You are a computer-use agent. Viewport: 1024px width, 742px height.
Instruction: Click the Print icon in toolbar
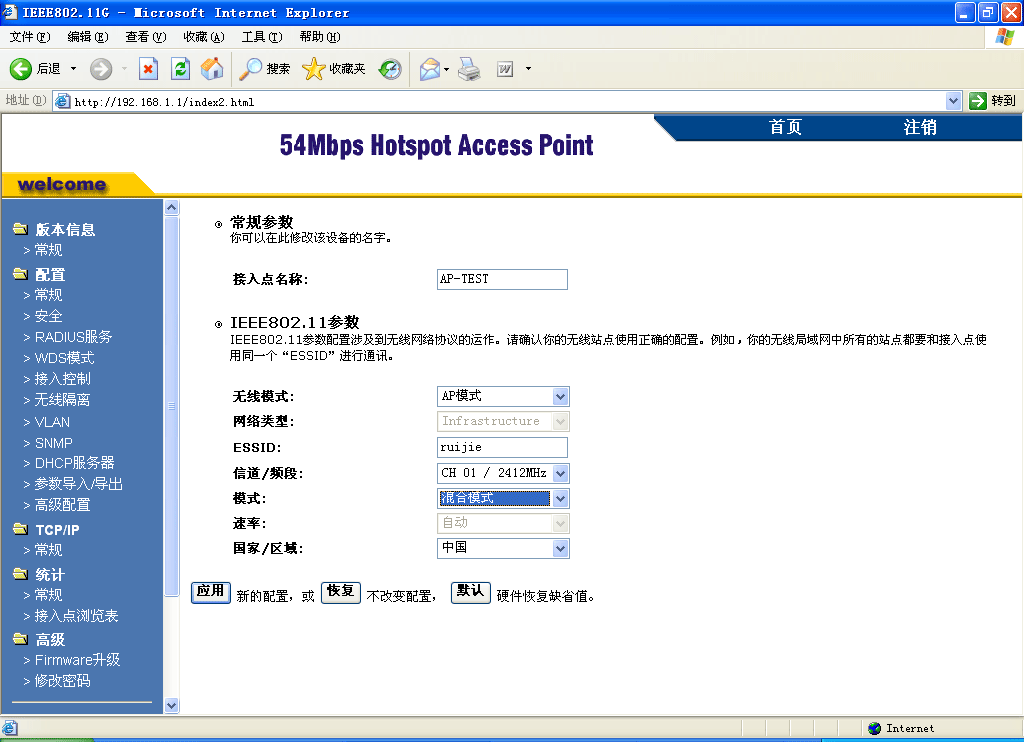pyautogui.click(x=469, y=69)
